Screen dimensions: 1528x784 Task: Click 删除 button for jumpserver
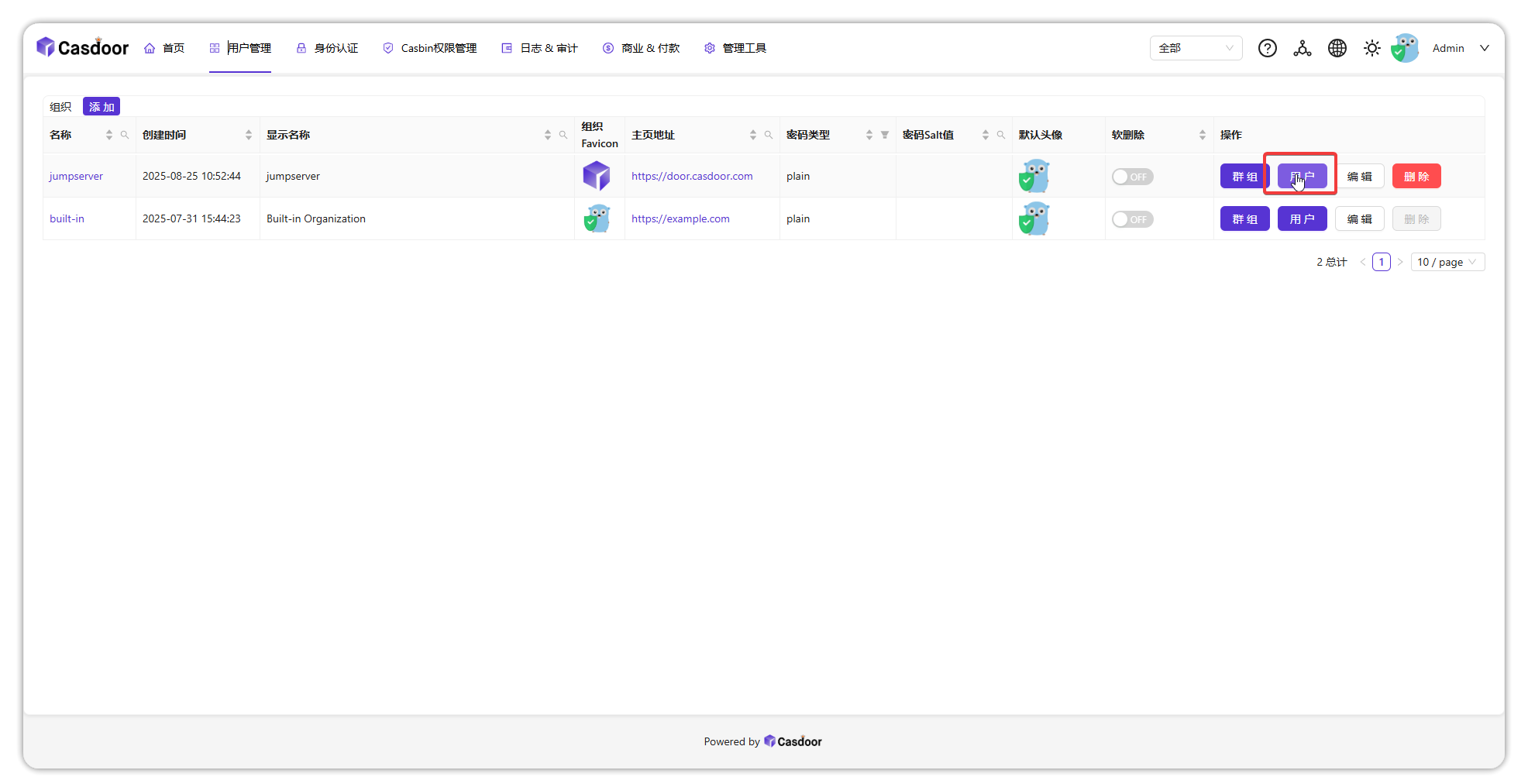(x=1416, y=177)
